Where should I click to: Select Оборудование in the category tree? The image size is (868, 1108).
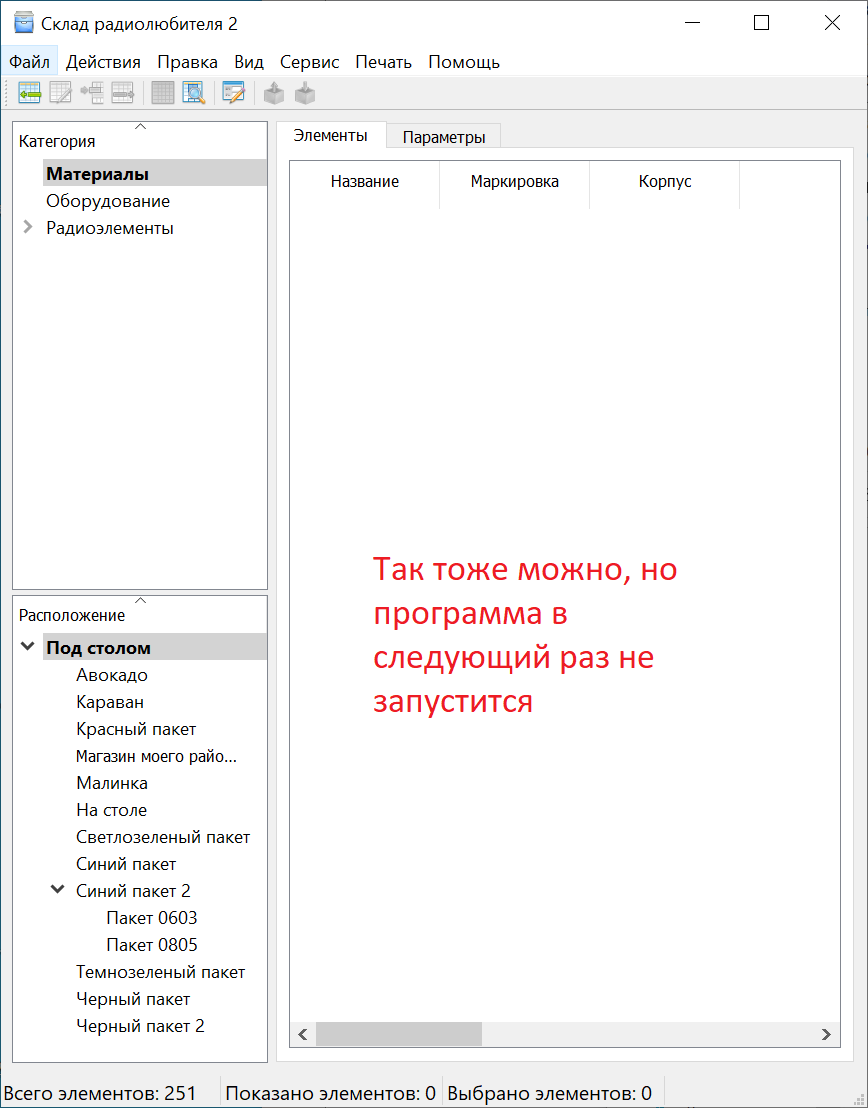(x=108, y=201)
